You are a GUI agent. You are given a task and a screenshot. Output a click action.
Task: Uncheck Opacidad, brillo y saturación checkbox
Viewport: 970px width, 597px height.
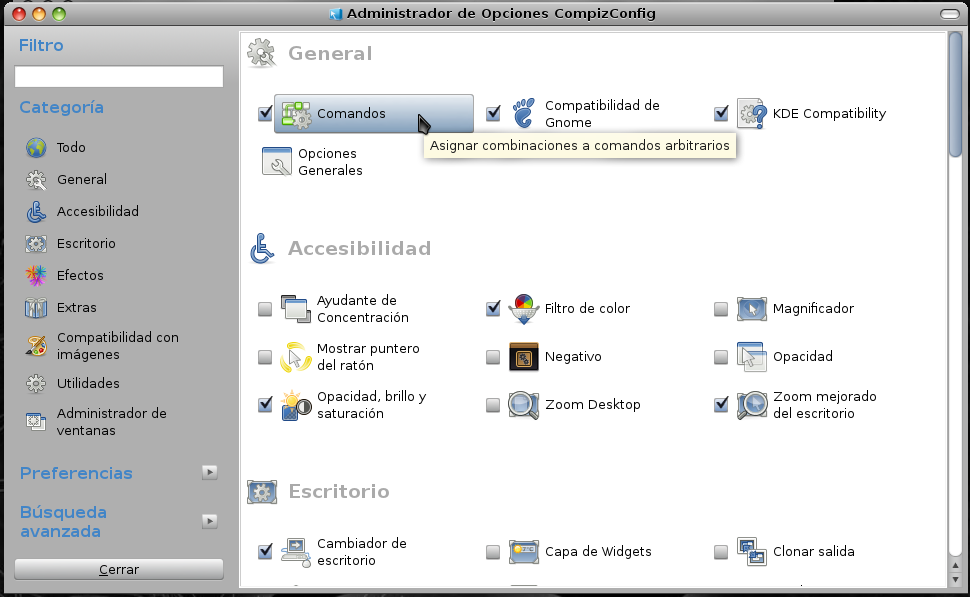coord(265,405)
